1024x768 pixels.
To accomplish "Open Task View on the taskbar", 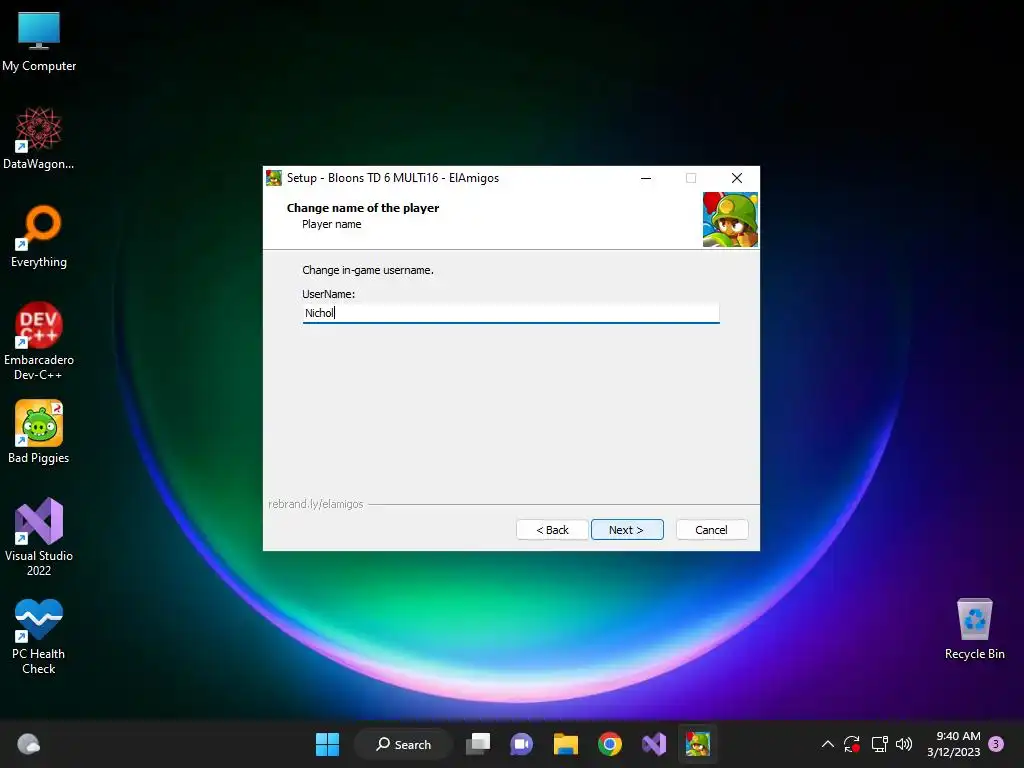I will (x=478, y=744).
